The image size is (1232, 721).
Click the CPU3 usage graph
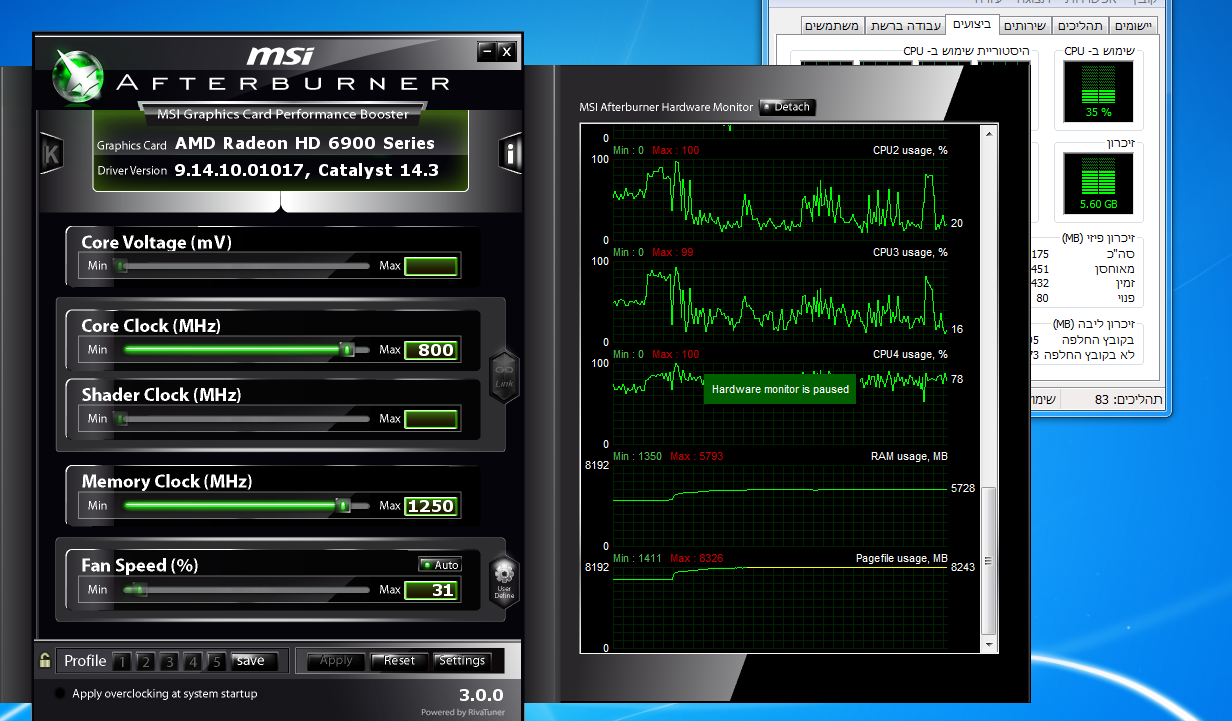click(x=780, y=301)
